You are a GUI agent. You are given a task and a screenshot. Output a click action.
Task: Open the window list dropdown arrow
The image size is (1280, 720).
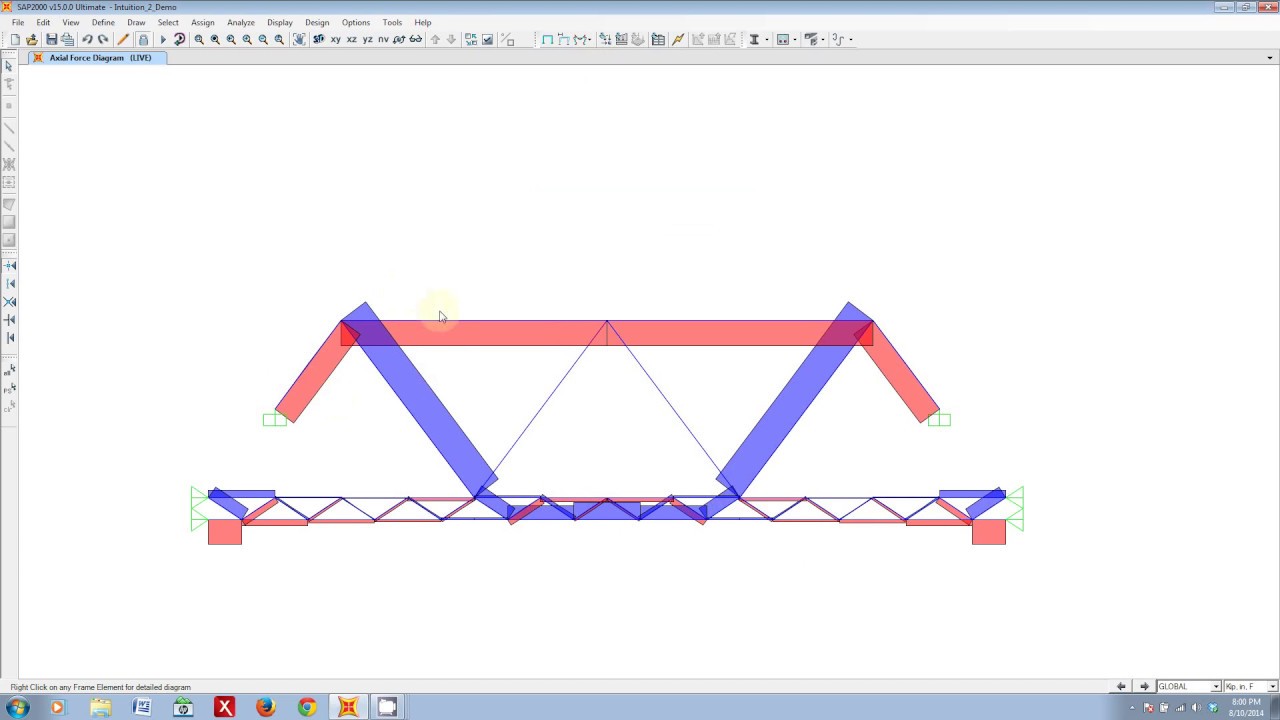coord(1270,58)
